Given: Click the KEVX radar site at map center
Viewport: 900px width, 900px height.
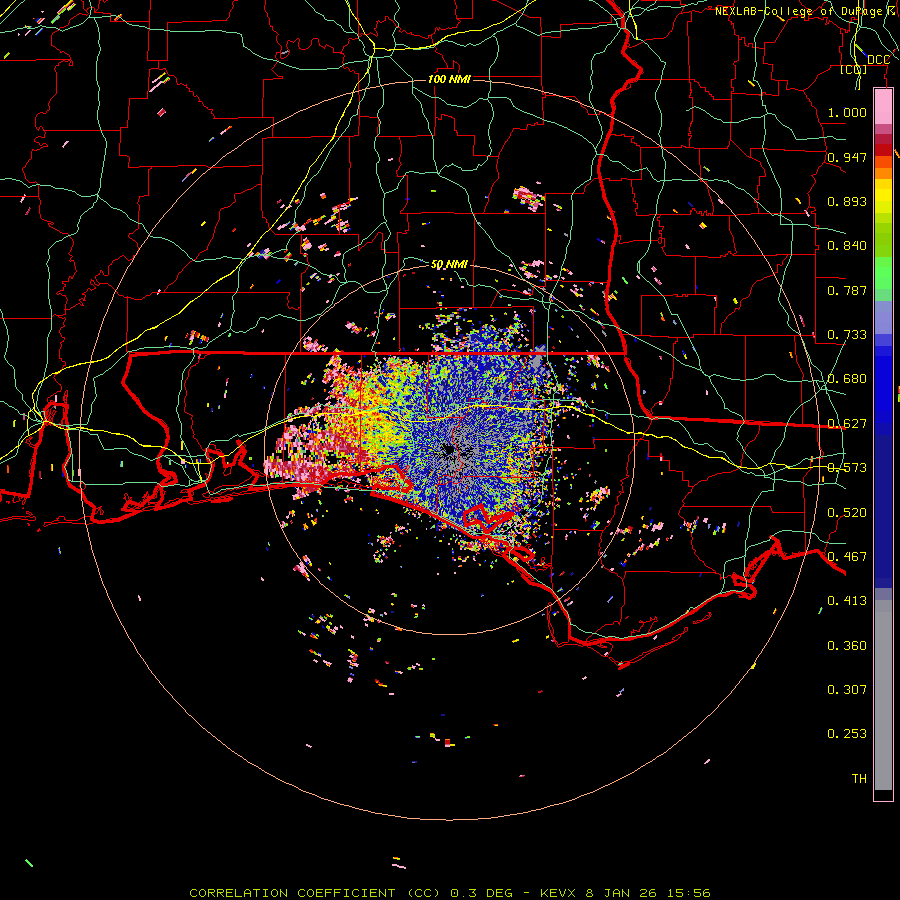Looking at the screenshot, I should click(x=449, y=451).
